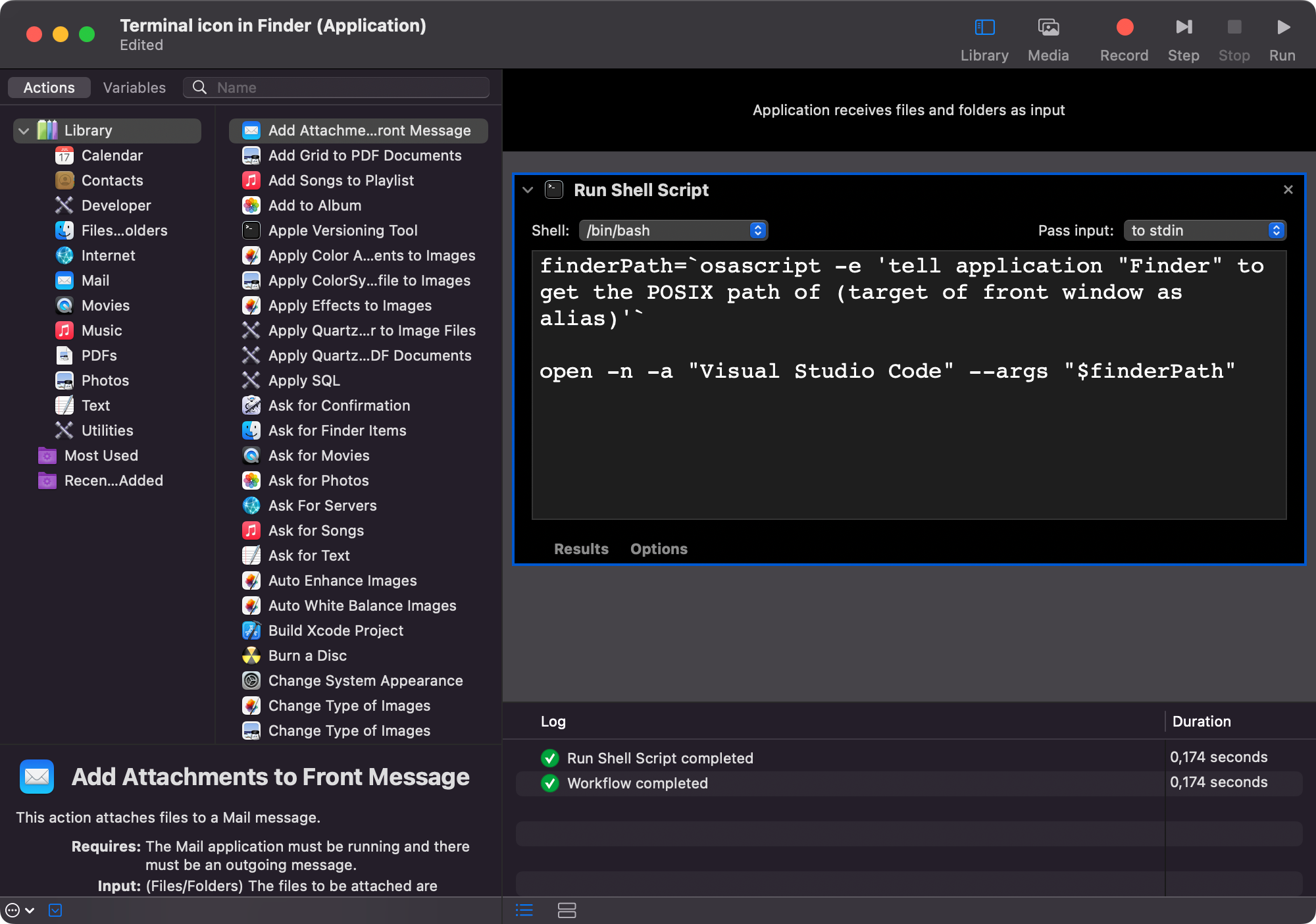The width and height of the screenshot is (1316, 924).
Task: Toggle the description panel checkbox icon
Action: coord(55,910)
